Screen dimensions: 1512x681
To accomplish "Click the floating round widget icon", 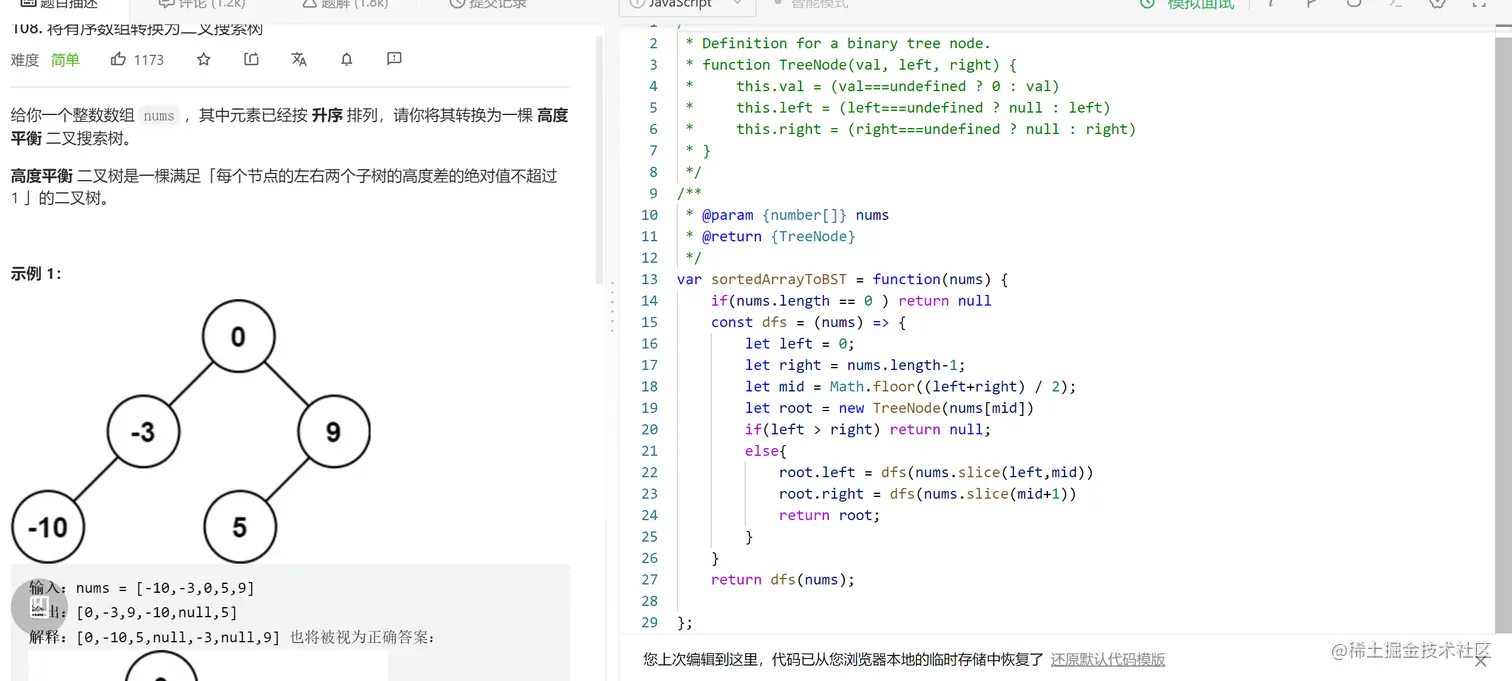I will click(x=39, y=606).
